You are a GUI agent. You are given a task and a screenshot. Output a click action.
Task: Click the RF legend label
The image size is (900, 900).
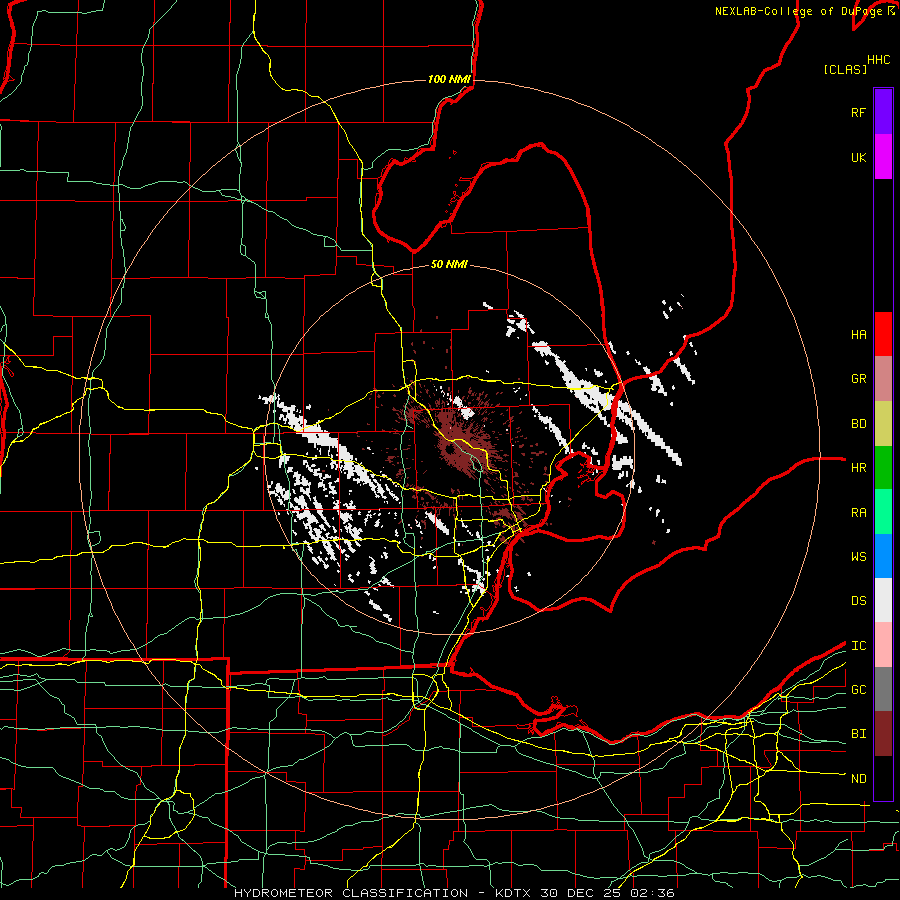pyautogui.click(x=858, y=112)
